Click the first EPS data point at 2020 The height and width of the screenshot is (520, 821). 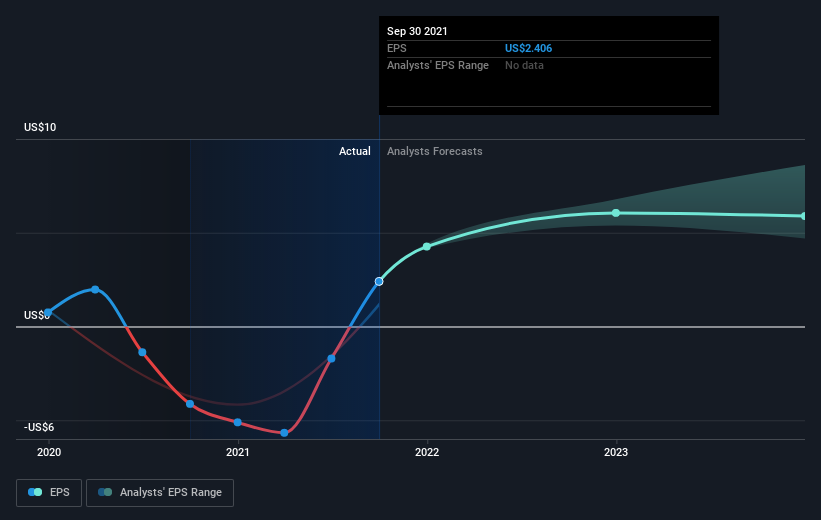pyautogui.click(x=48, y=313)
